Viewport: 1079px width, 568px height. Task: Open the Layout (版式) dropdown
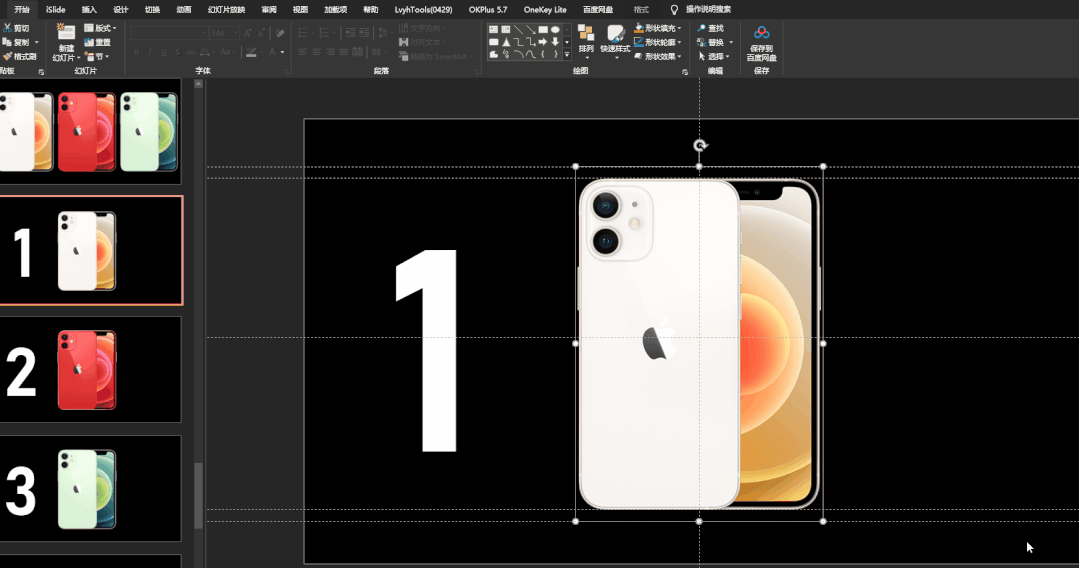[x=100, y=28]
